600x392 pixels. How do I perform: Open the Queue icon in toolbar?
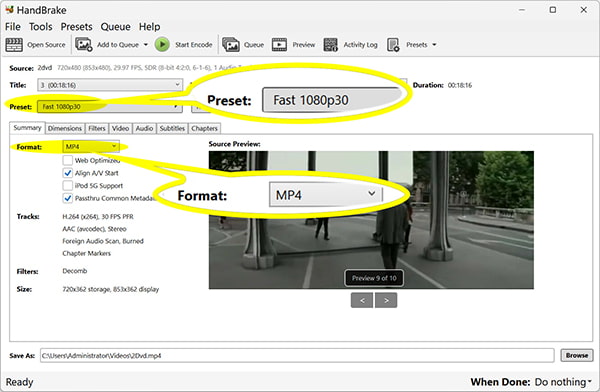pos(231,45)
